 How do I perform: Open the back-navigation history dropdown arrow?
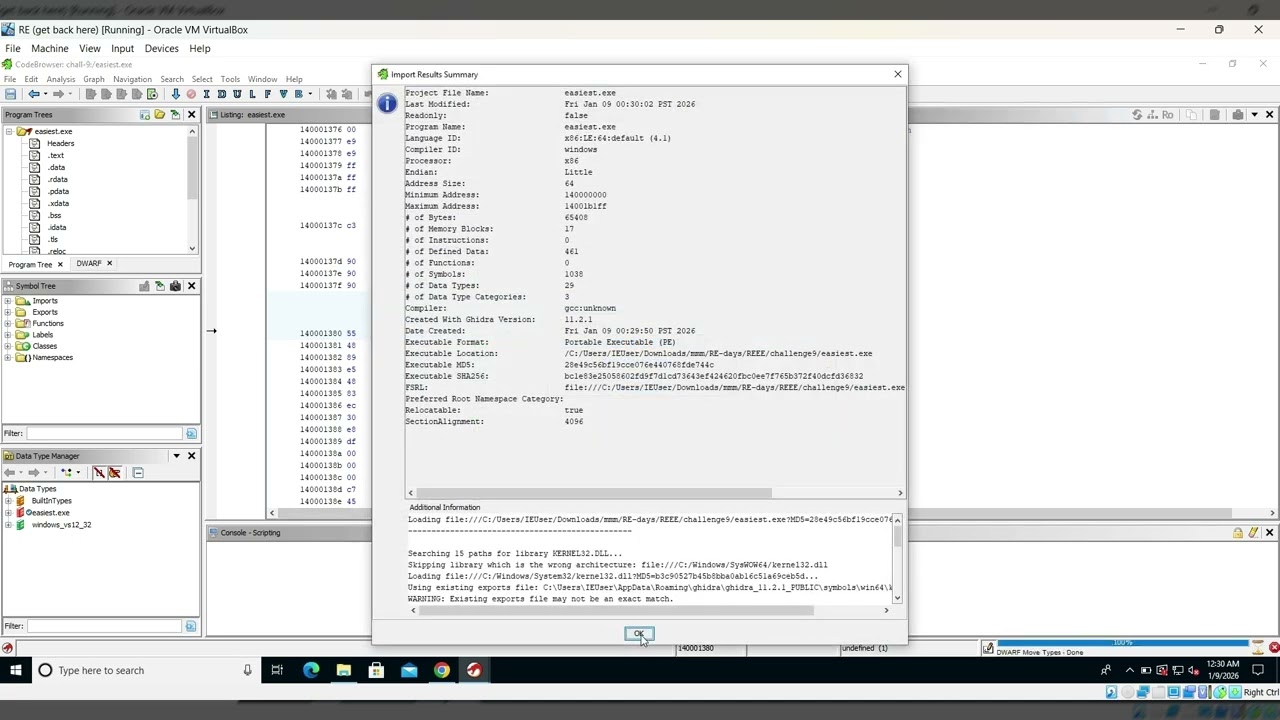(46, 94)
